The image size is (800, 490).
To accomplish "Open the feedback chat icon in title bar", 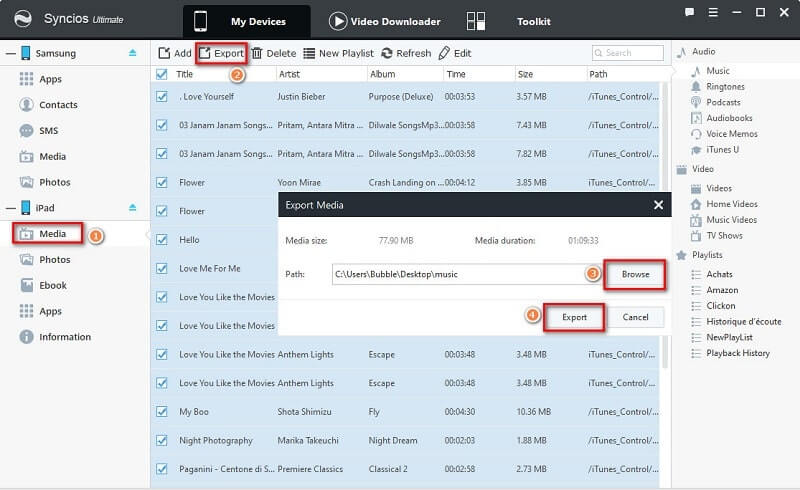I will [x=689, y=12].
